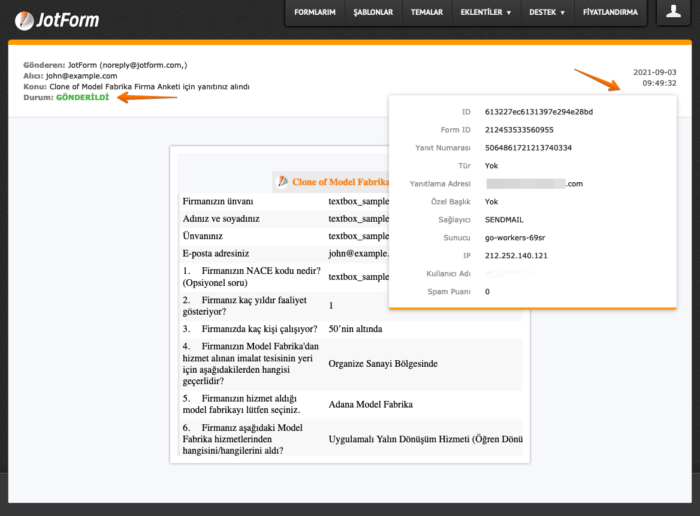
Task: Click the Sunucu value go-workers-69sr
Action: [x=515, y=237]
